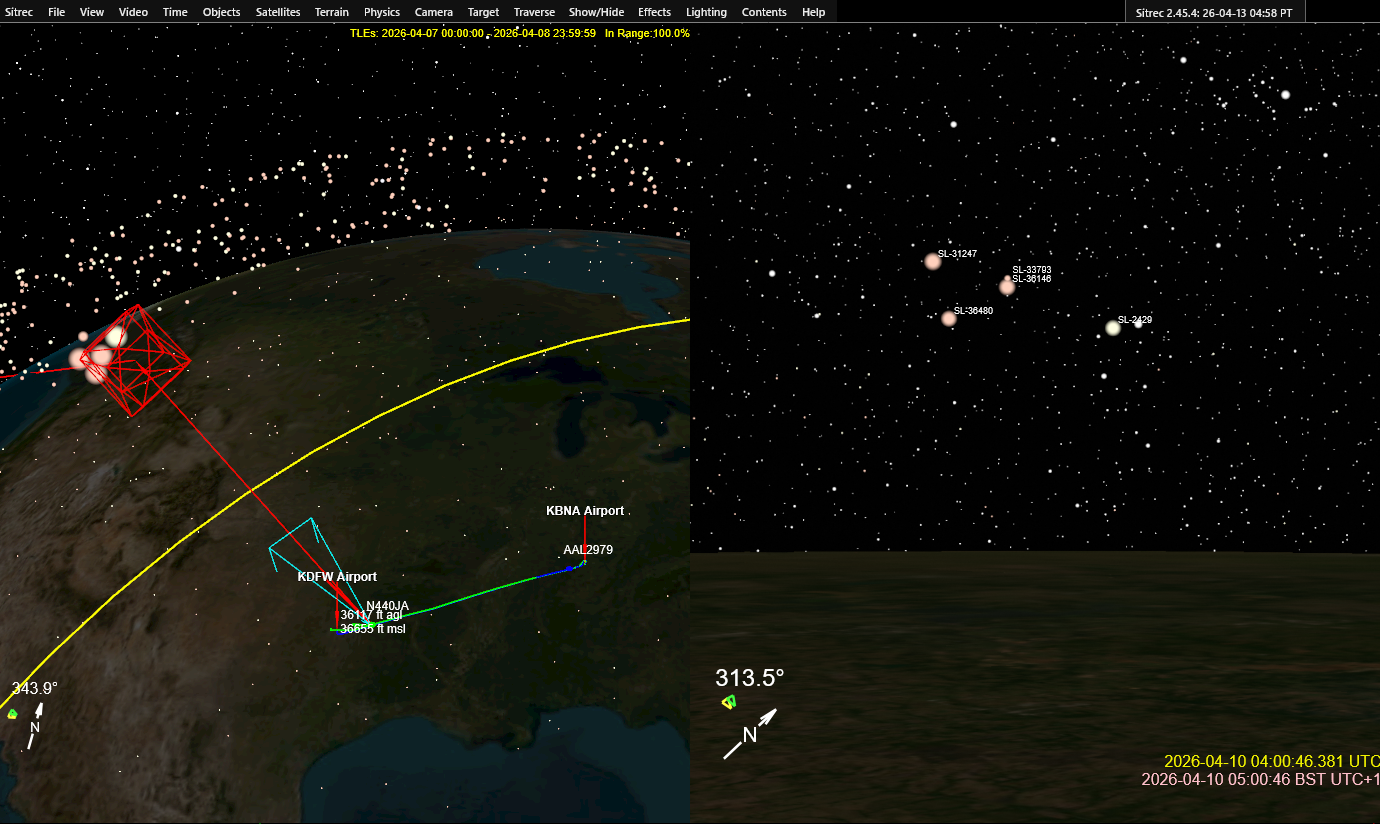Screen dimensions: 1380x824
Task: Select the AAL2979 flight label
Action: (x=588, y=550)
